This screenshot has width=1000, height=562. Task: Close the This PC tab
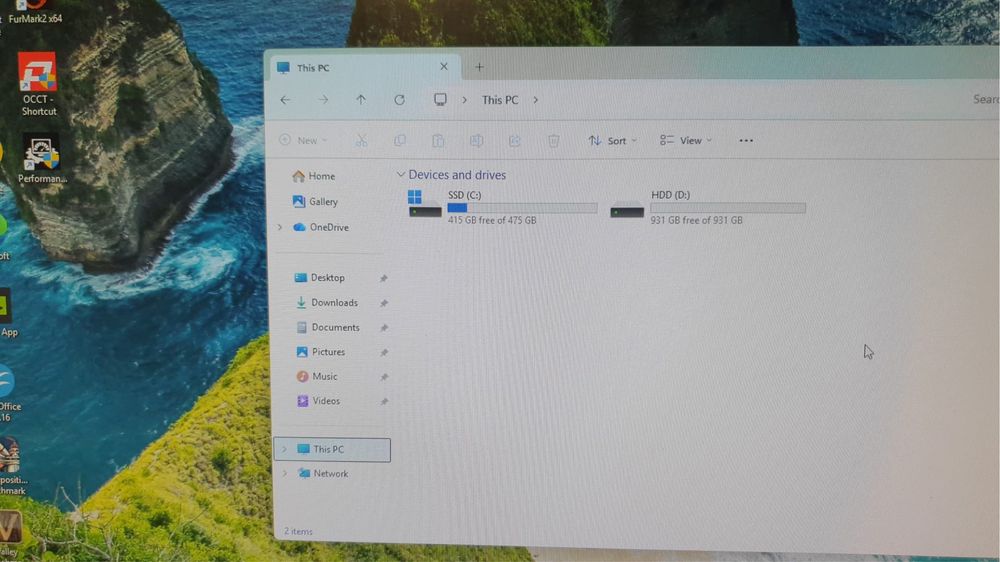[444, 66]
